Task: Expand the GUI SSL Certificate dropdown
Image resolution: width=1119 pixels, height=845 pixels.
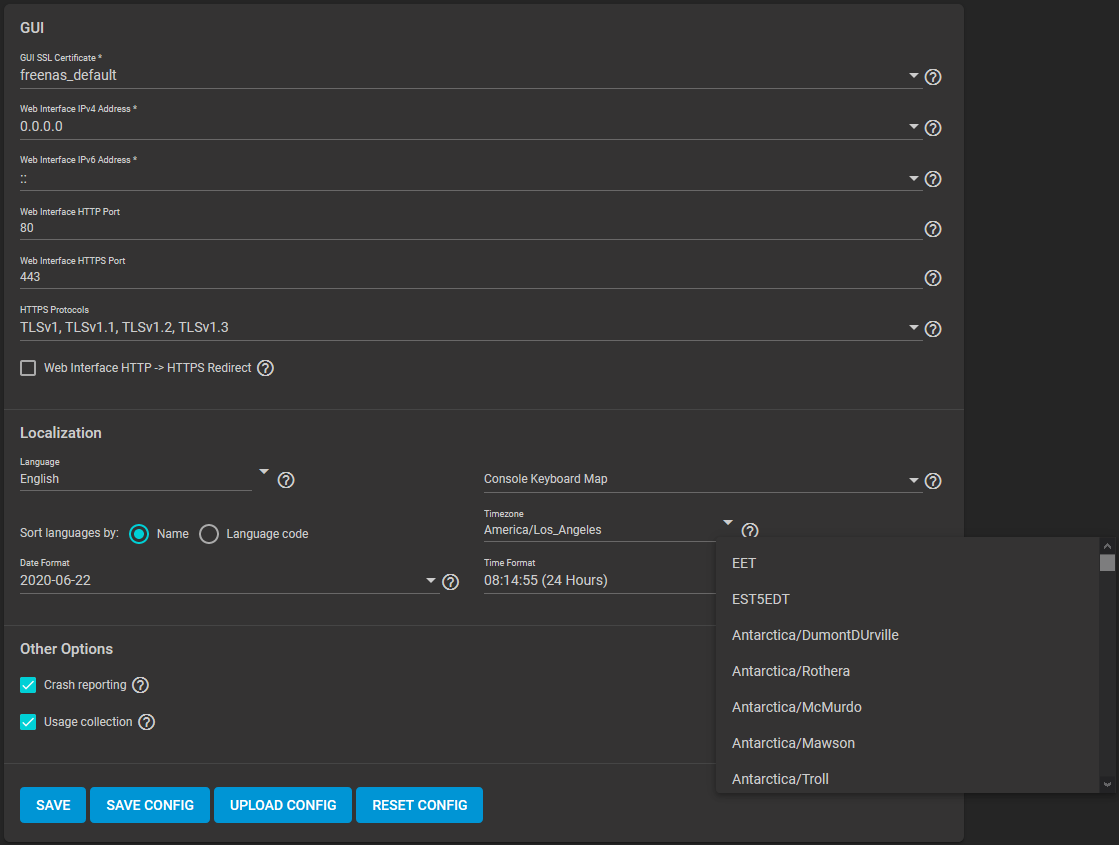Action: 913,76
